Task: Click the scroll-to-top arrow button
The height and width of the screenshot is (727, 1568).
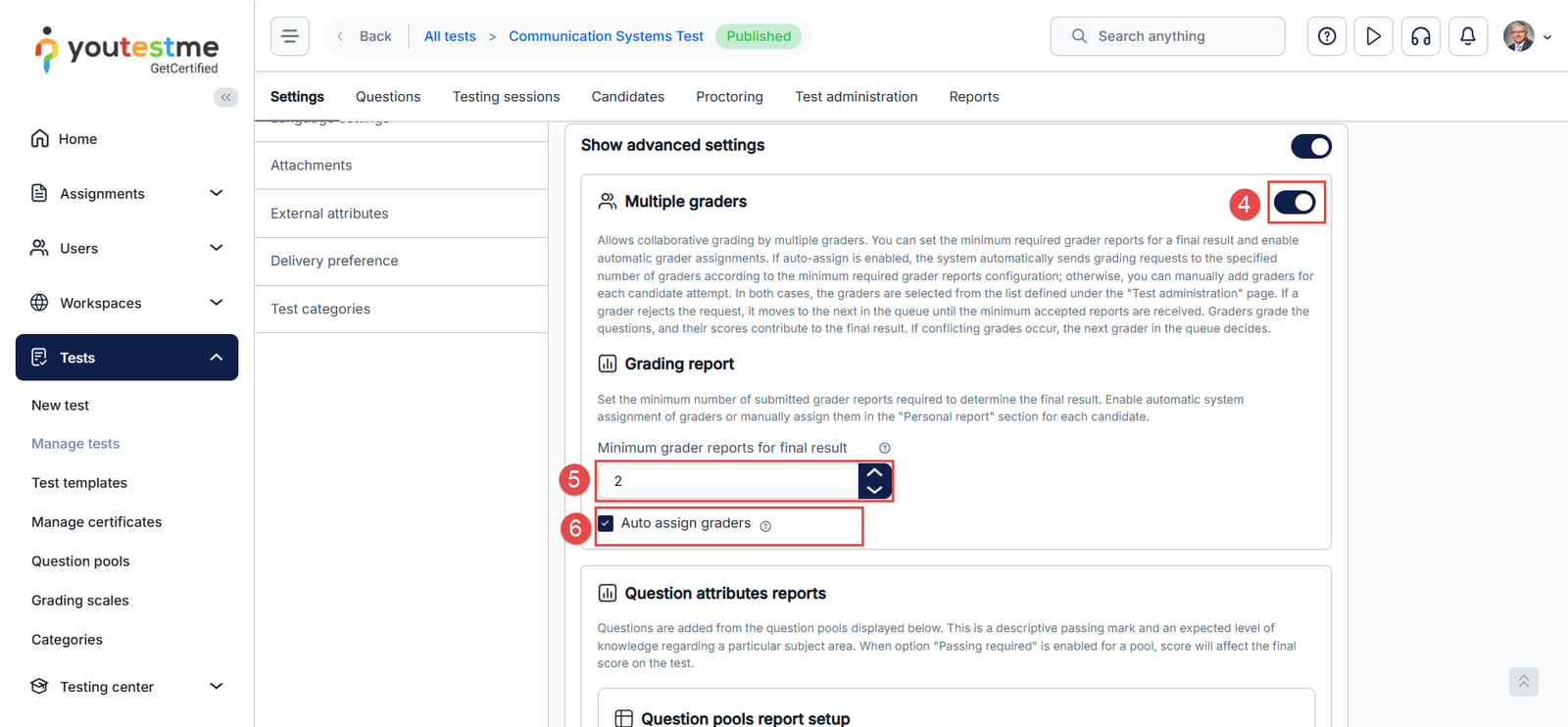Action: click(x=1523, y=681)
